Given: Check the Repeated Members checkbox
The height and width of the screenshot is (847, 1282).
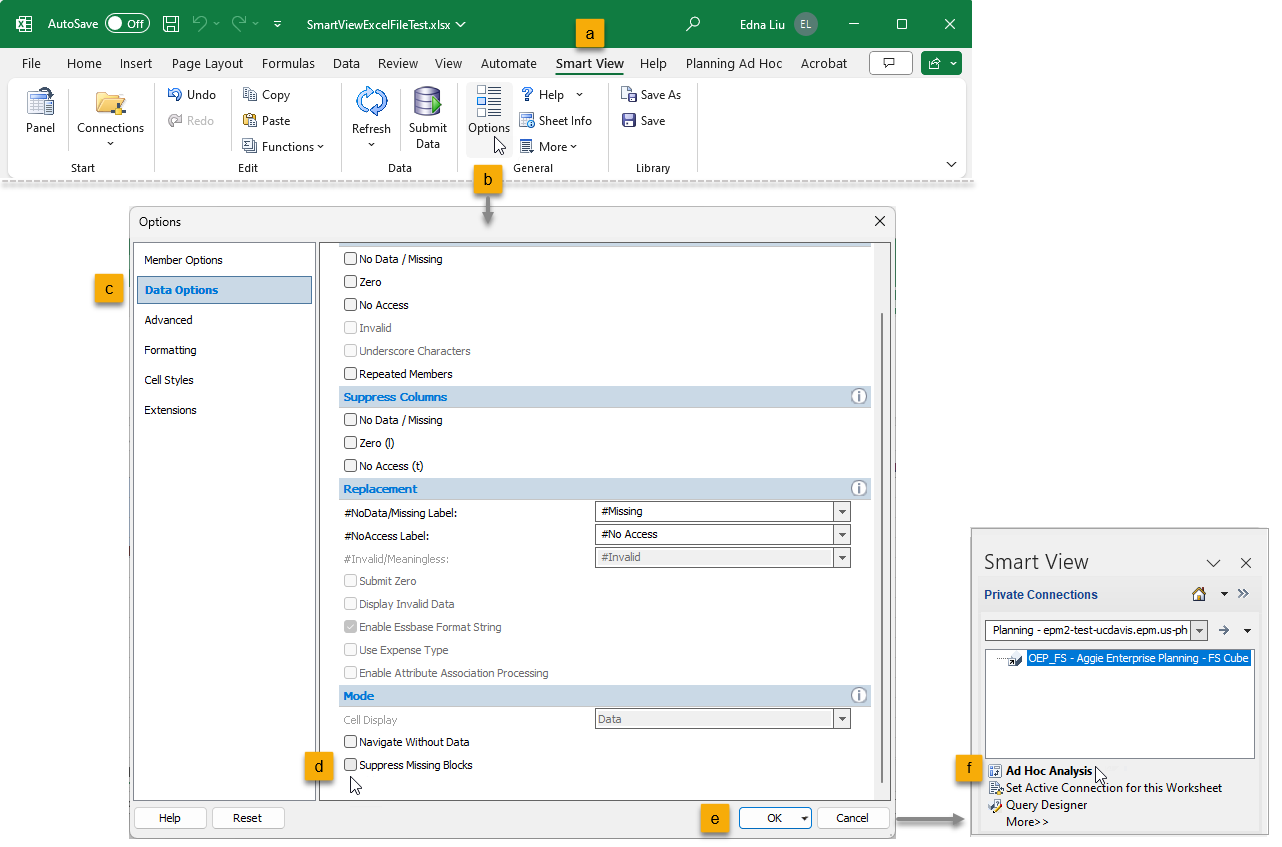Looking at the screenshot, I should point(350,374).
